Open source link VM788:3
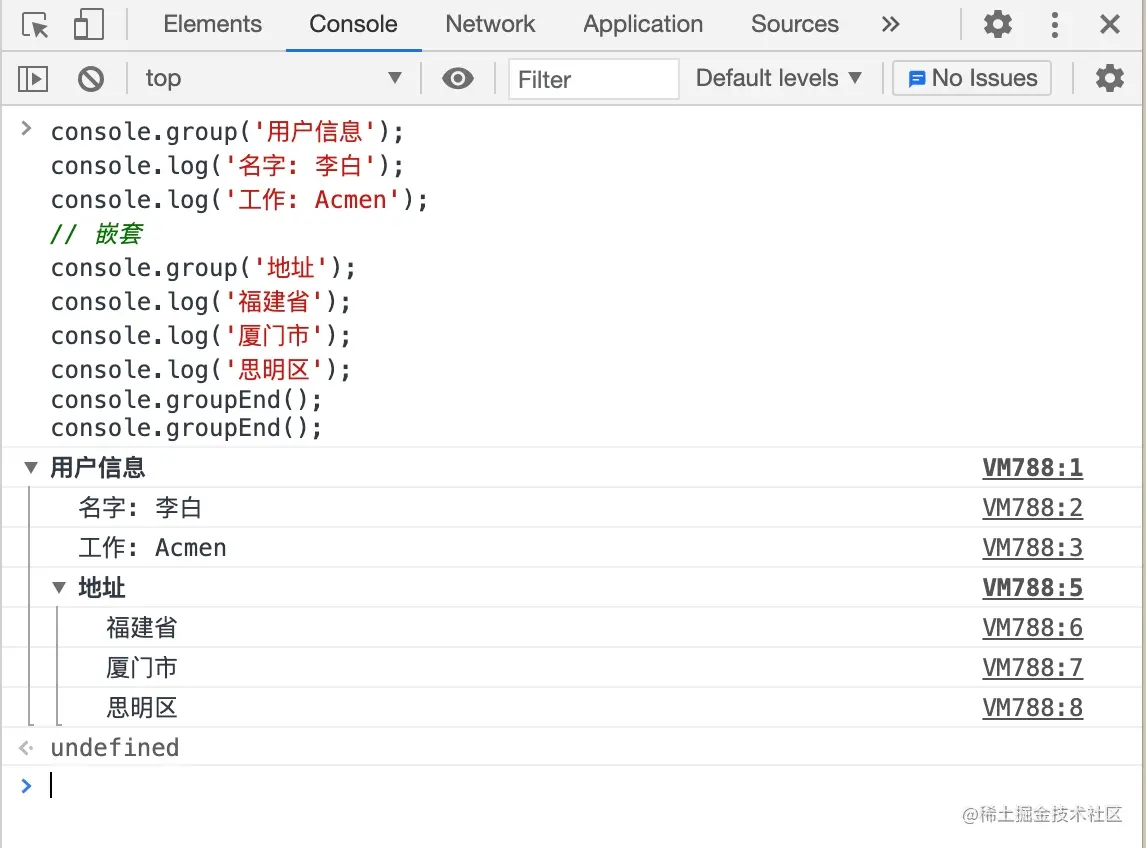 pos(1032,548)
